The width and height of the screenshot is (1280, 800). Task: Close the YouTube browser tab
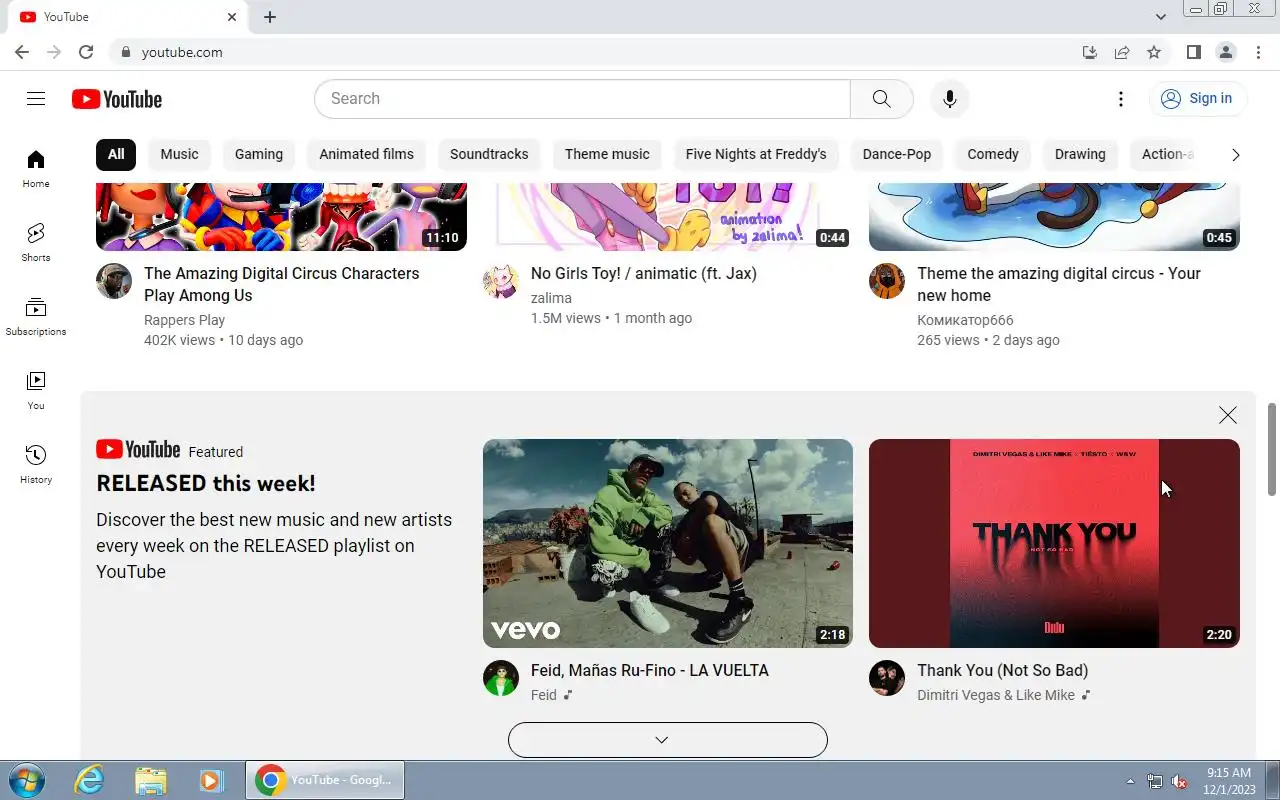[232, 17]
